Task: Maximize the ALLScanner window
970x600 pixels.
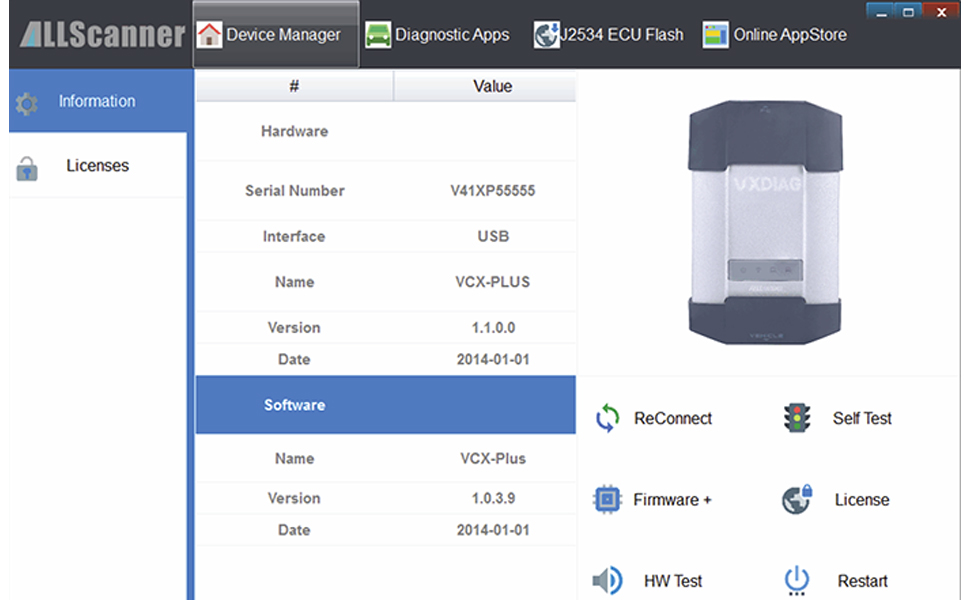Action: [908, 11]
